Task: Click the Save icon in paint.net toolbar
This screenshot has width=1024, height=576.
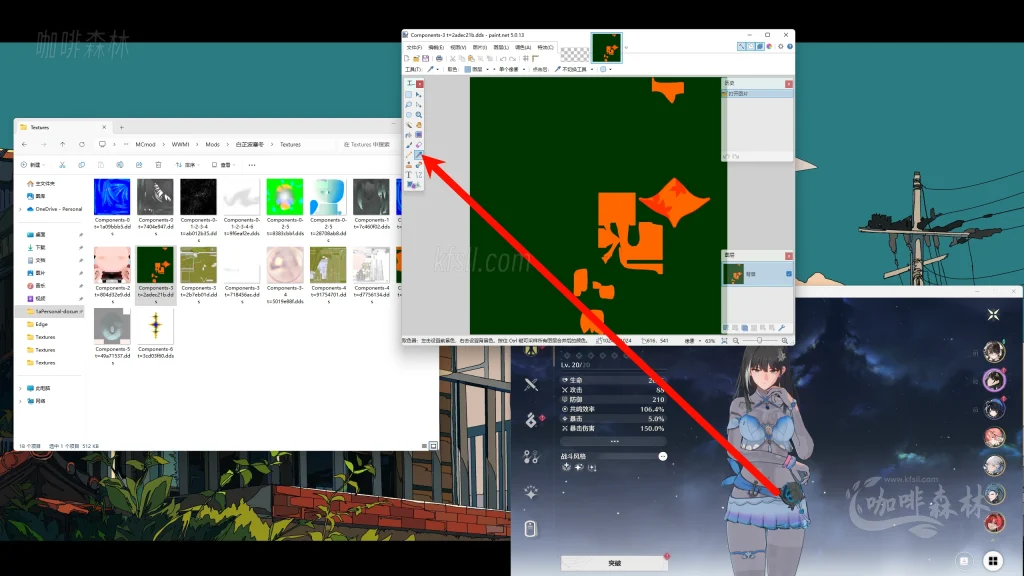Action: [x=425, y=58]
